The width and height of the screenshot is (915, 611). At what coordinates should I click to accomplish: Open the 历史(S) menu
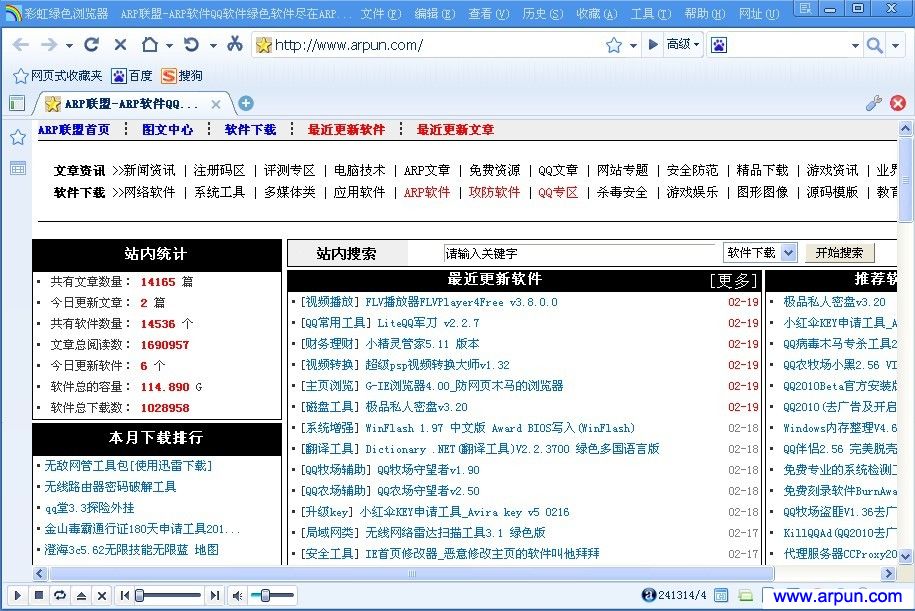tap(543, 13)
